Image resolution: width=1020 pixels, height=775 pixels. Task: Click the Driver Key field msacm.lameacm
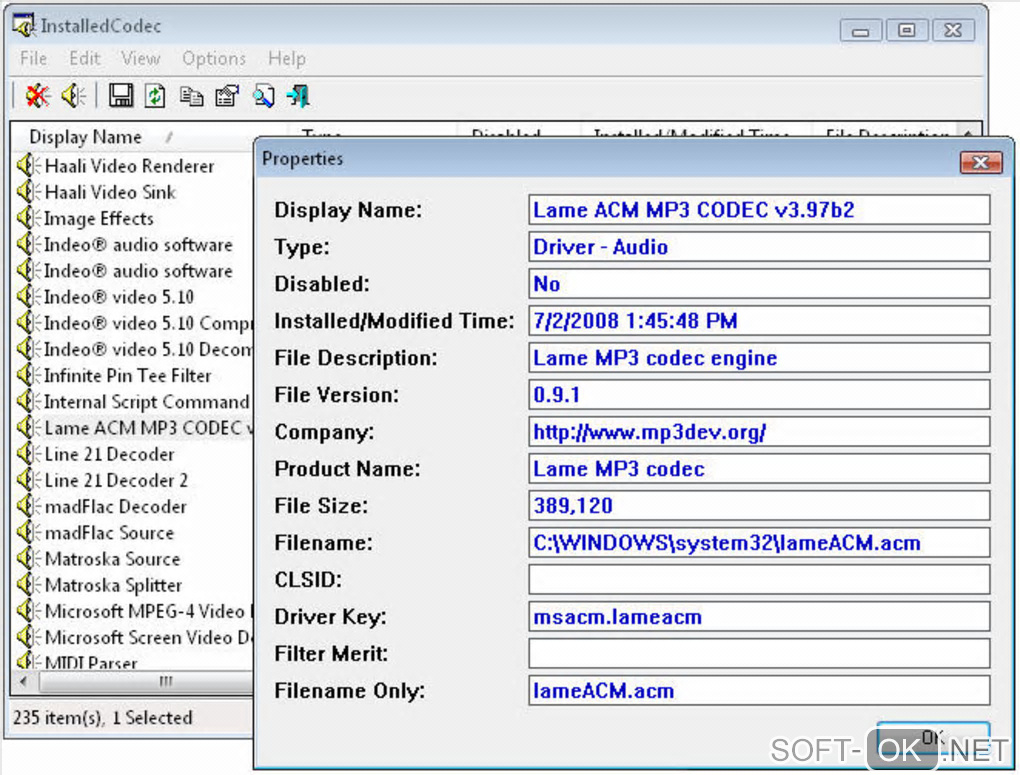759,616
